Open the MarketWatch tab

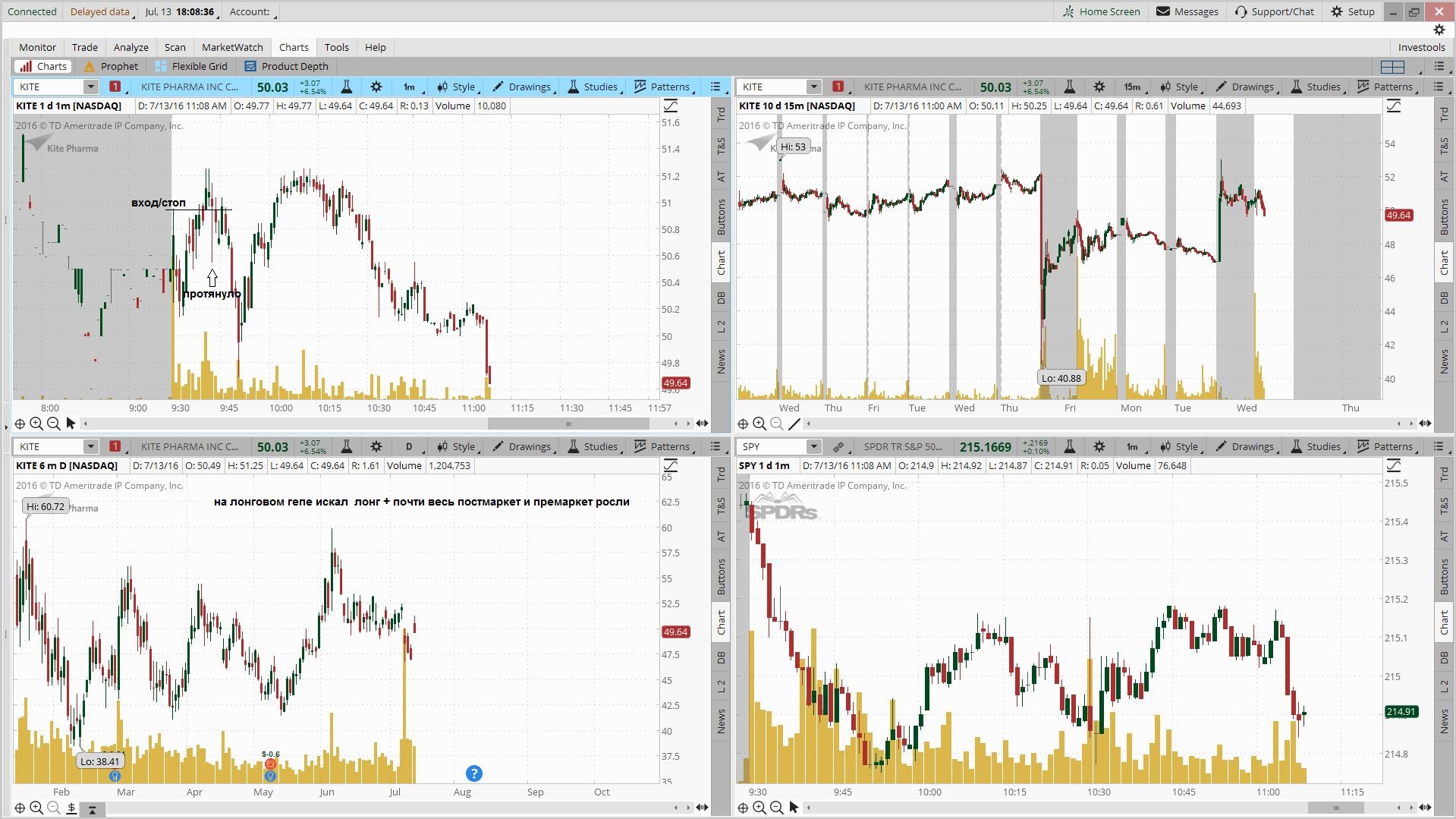tap(232, 47)
